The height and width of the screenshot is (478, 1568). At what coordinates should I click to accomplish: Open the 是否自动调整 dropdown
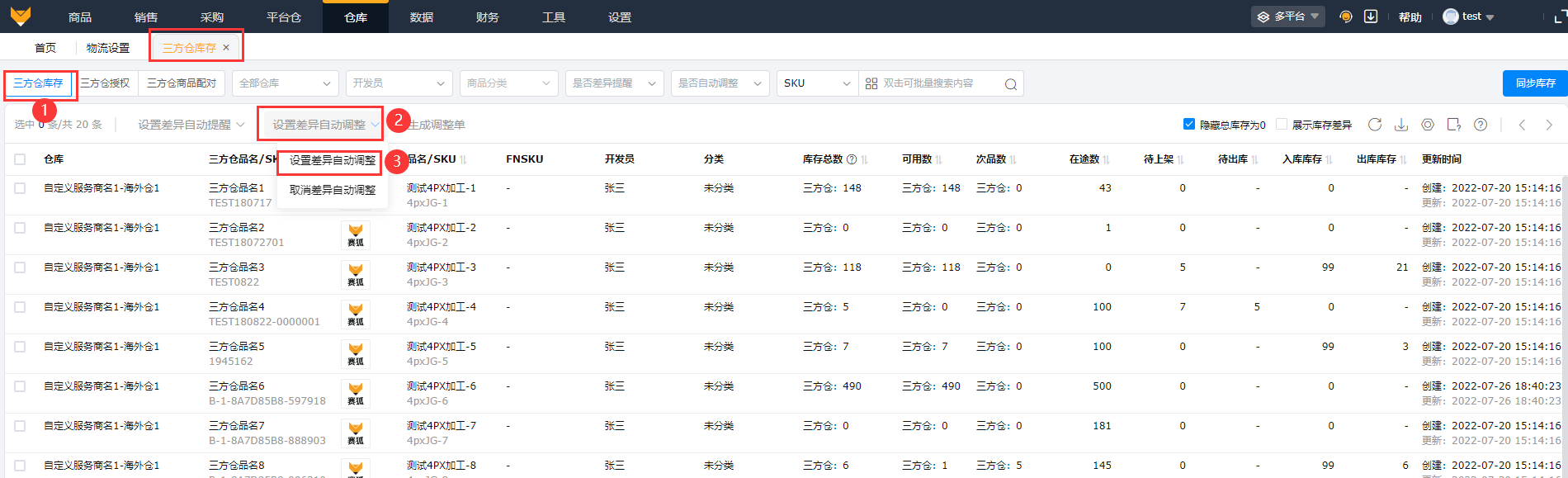tap(720, 83)
